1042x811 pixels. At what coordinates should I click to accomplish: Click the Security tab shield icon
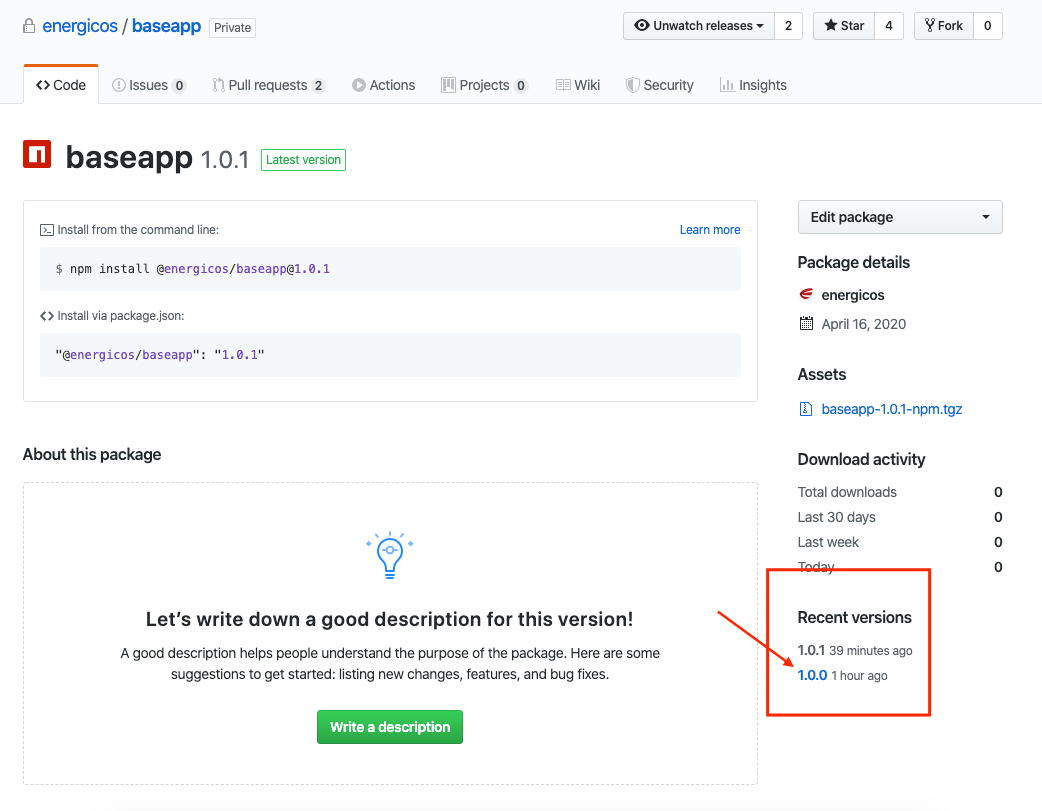pos(633,85)
